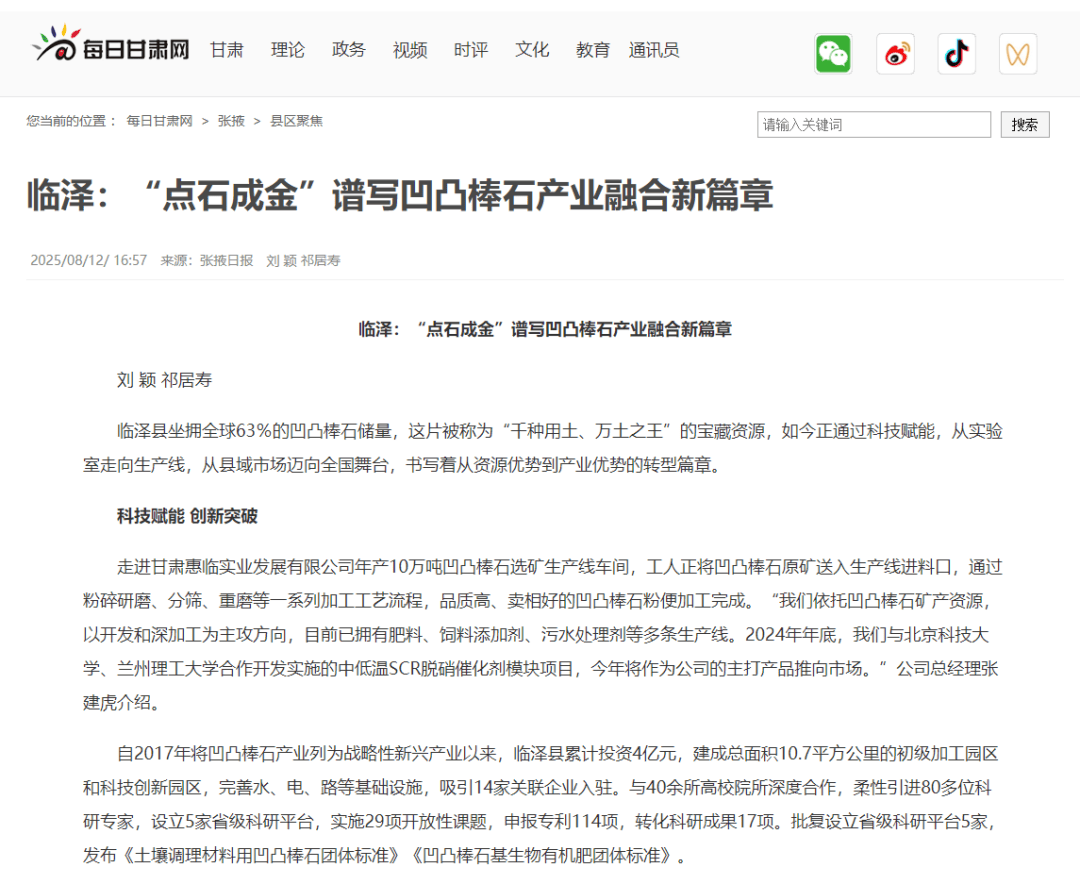The height and width of the screenshot is (884, 1080).
Task: Open the 甘肃 navigation menu item
Action: pos(227,50)
